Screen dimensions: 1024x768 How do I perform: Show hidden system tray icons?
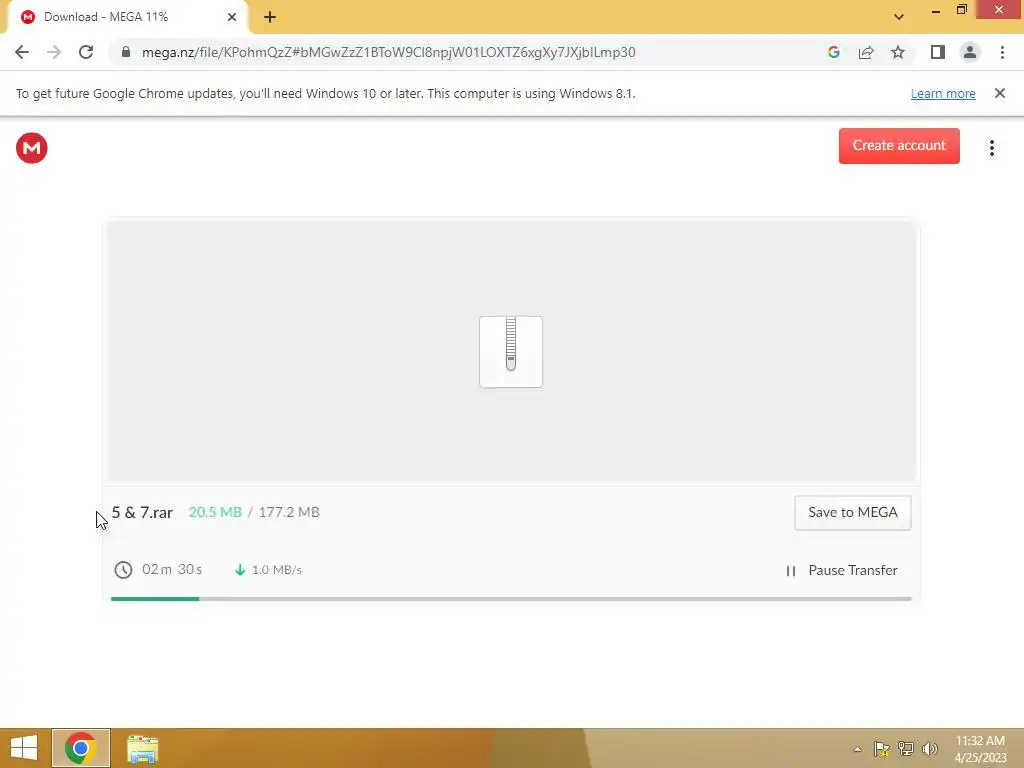click(x=857, y=750)
